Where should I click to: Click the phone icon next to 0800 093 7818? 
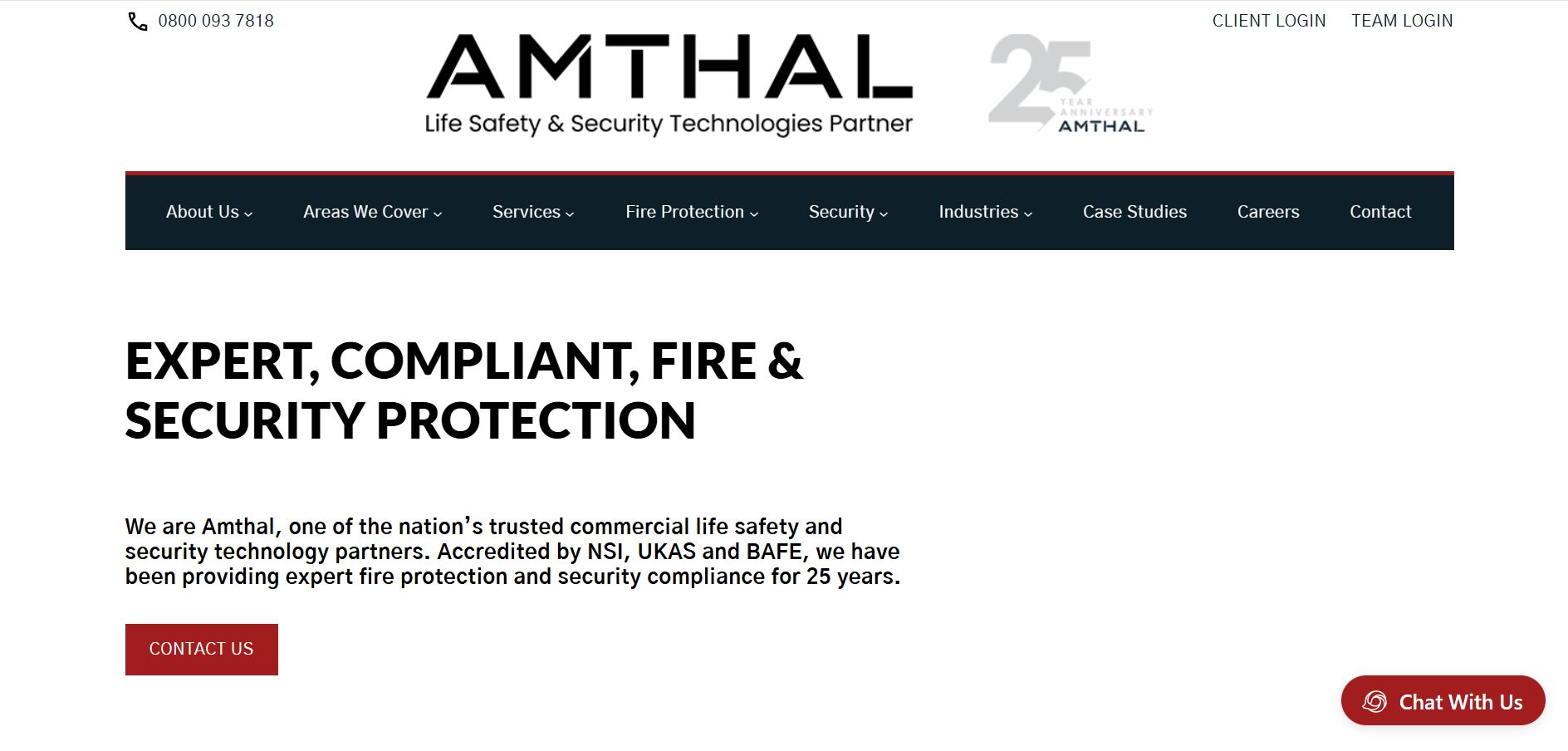pyautogui.click(x=137, y=20)
